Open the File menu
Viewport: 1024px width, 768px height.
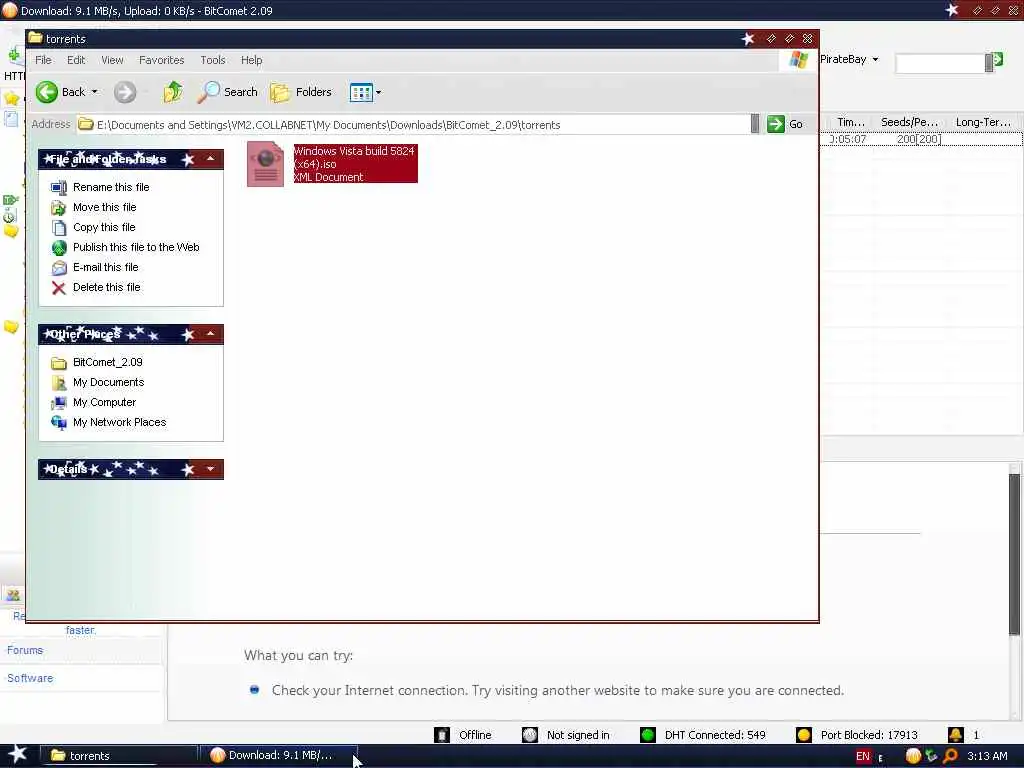point(43,60)
